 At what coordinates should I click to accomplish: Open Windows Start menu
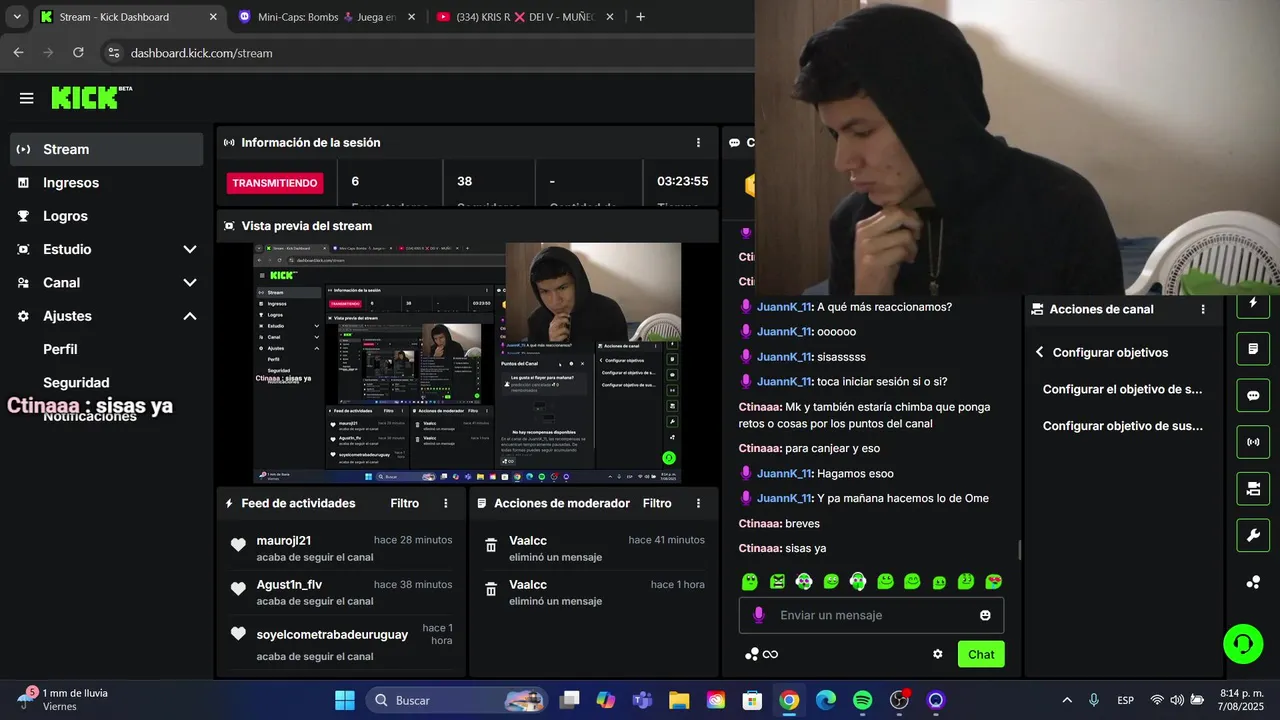(345, 700)
